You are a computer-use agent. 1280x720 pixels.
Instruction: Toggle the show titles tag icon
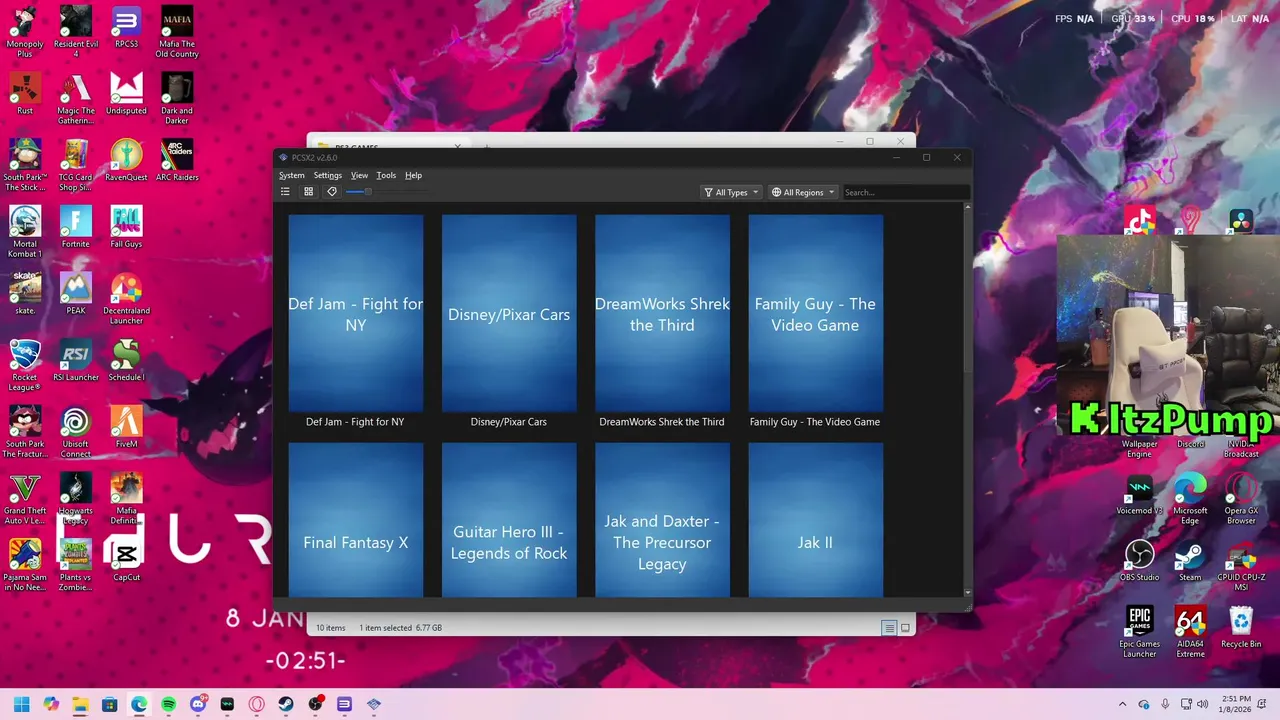(x=332, y=192)
